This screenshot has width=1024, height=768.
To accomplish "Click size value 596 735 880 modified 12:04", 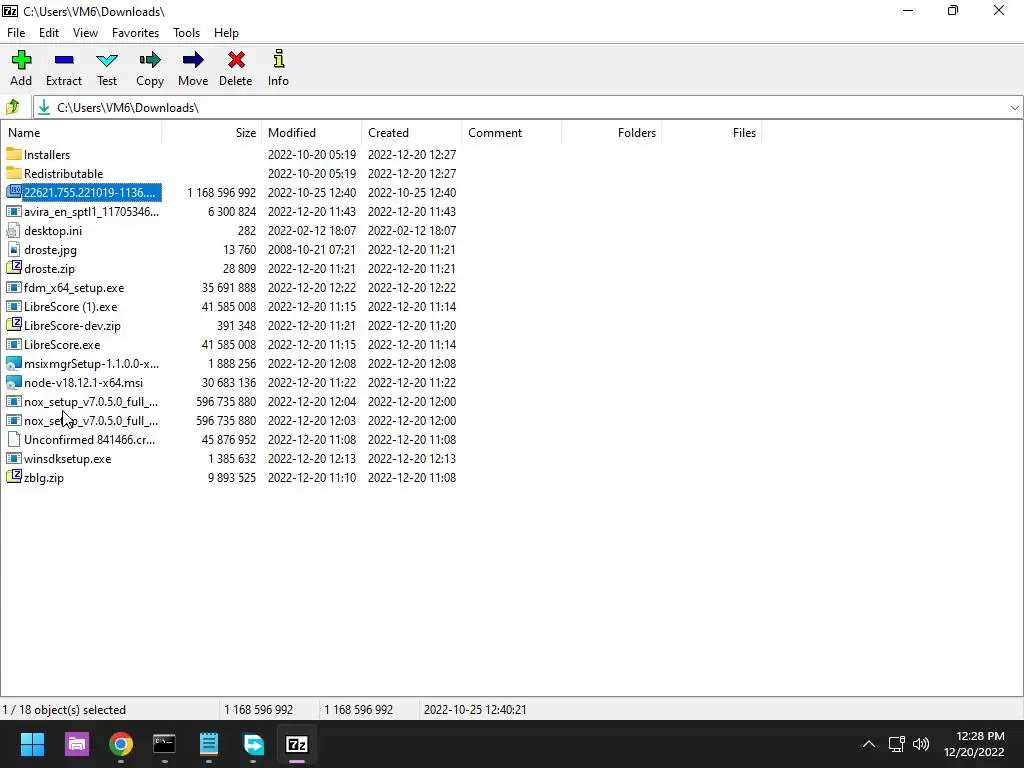I will pos(226,402).
